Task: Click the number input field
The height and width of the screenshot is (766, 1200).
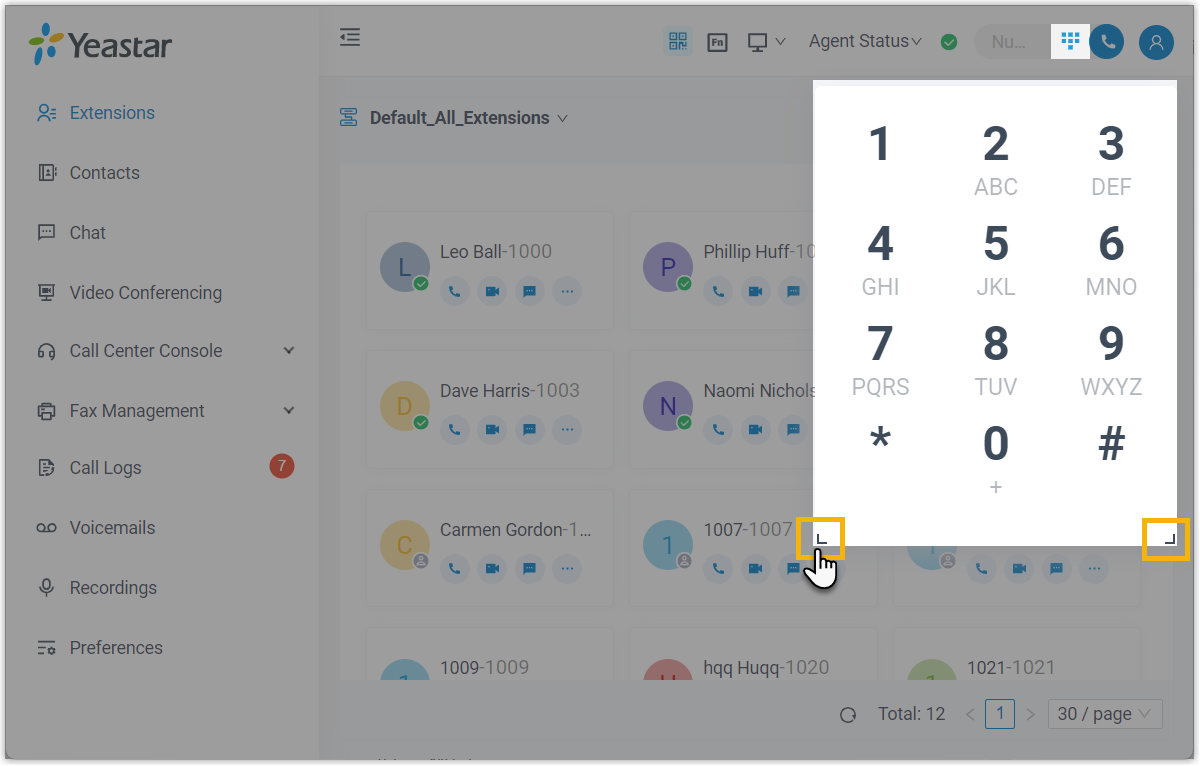Action: pos(1010,42)
